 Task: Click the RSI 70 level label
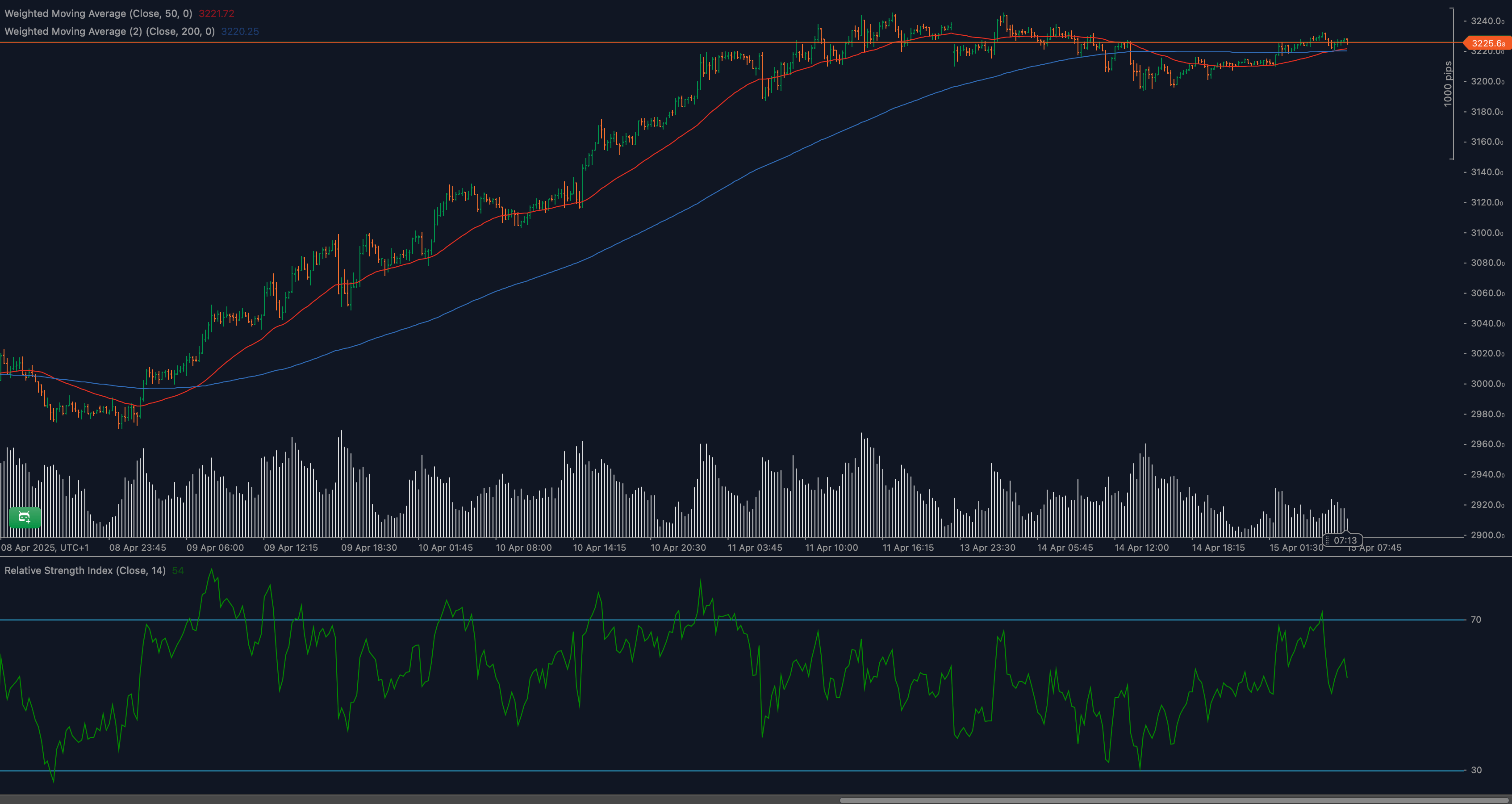tap(1476, 620)
